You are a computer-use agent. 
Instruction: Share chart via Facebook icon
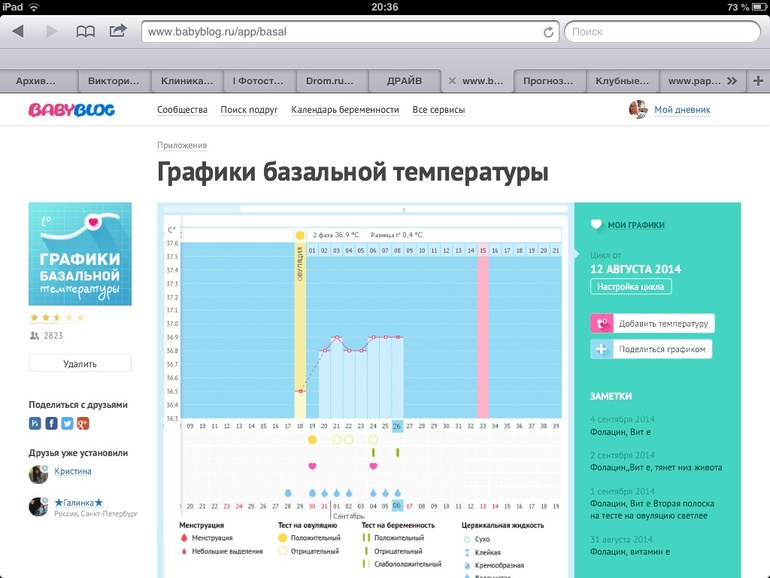51,423
